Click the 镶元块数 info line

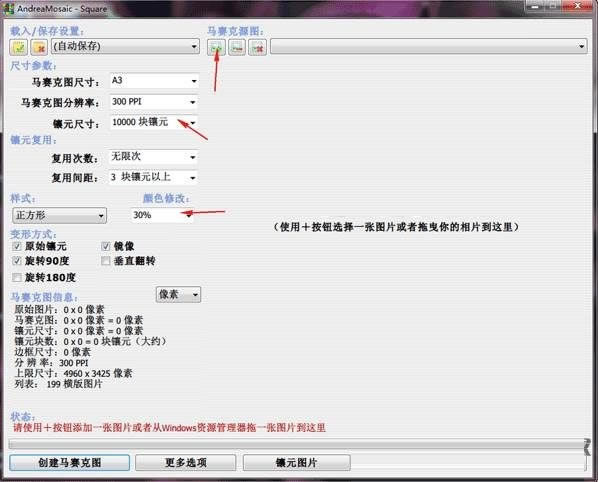(91, 341)
